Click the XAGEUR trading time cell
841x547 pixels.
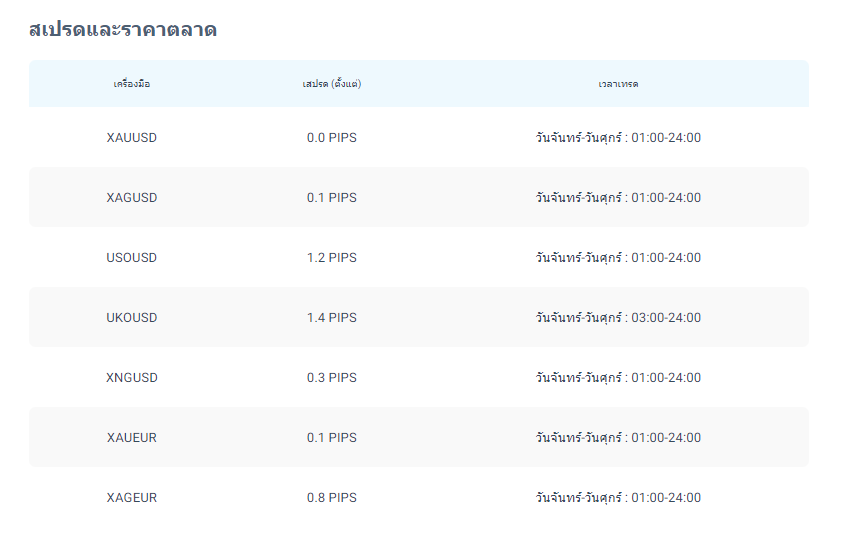618,498
